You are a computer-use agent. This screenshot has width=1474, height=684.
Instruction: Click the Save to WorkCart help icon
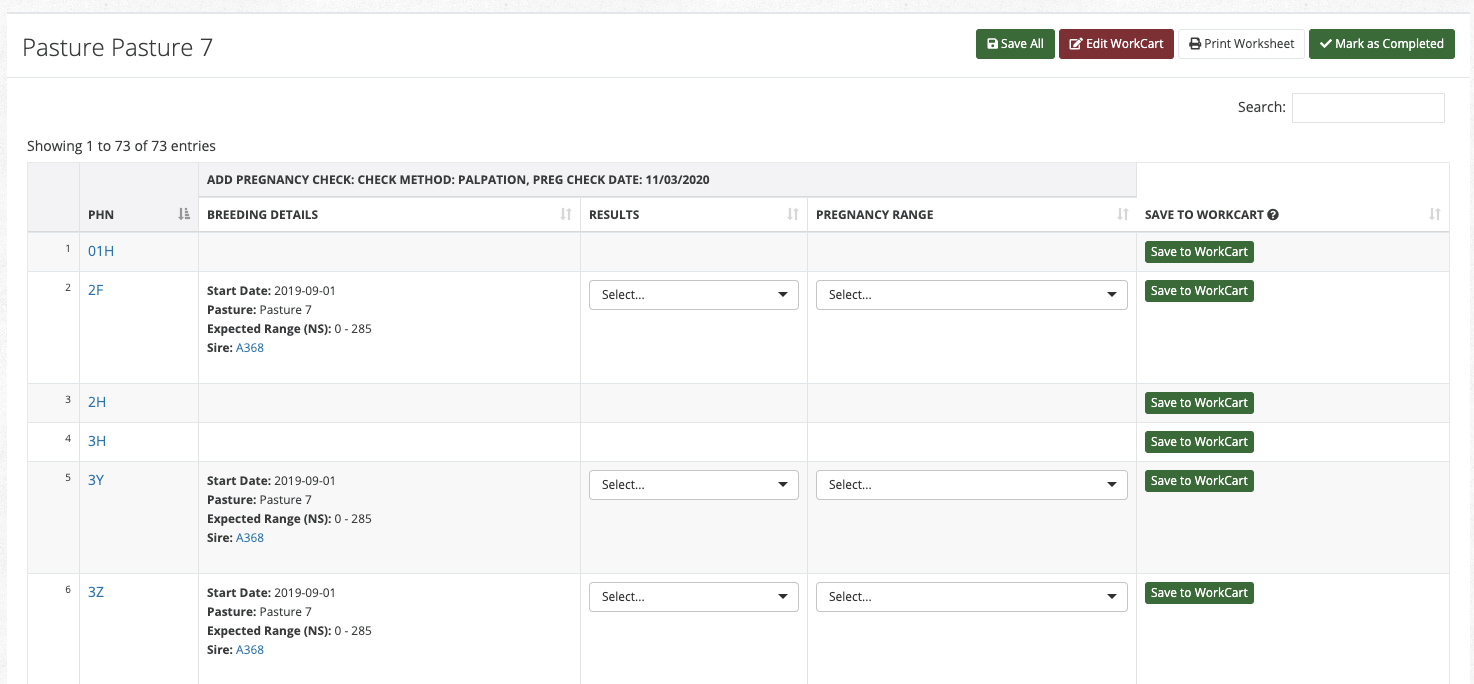tap(1273, 214)
